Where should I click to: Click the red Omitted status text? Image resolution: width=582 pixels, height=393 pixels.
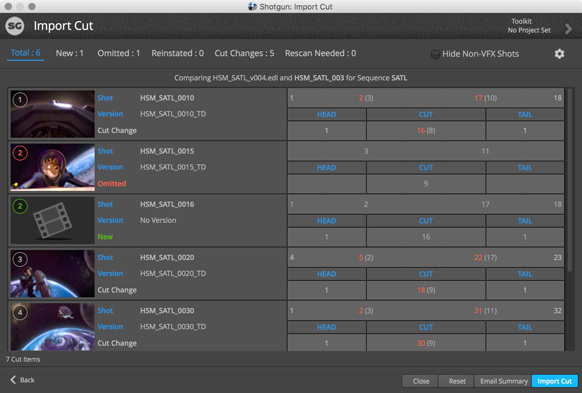(x=112, y=183)
